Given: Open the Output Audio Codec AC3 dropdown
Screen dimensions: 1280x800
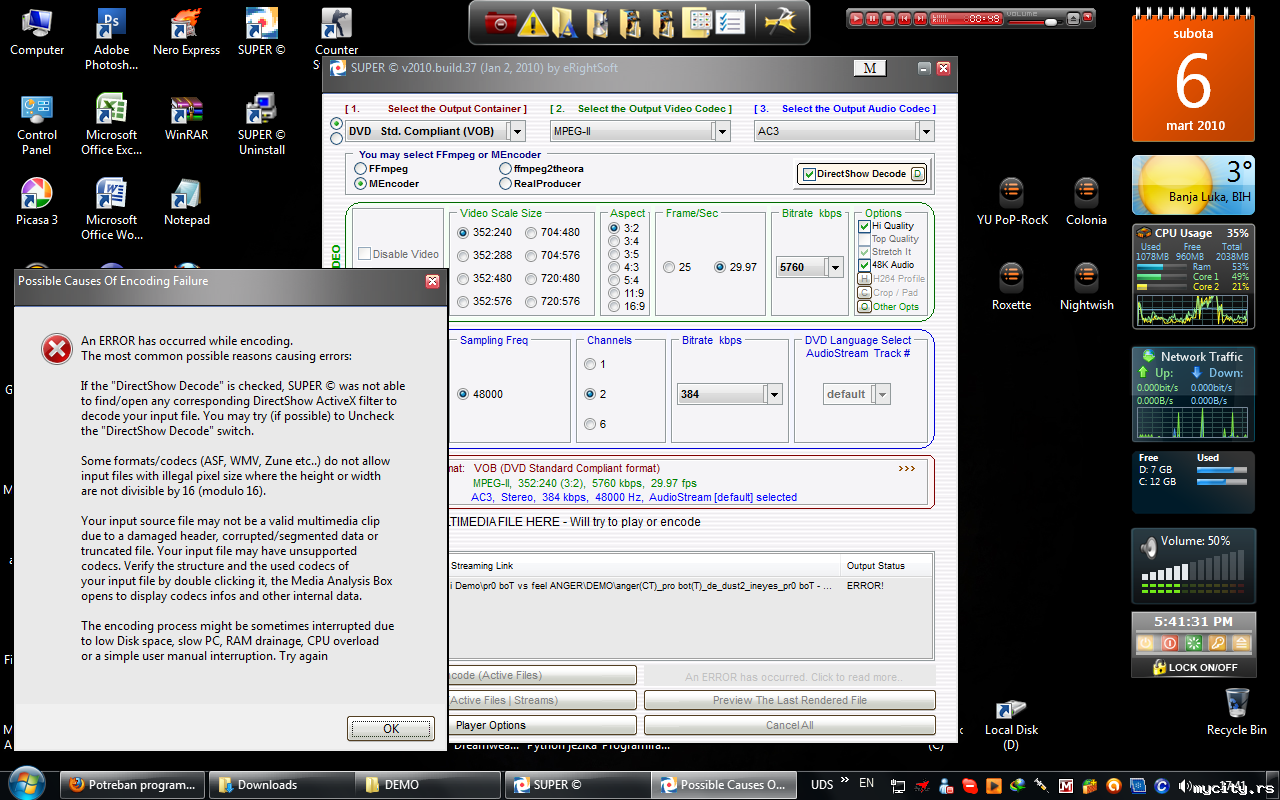Looking at the screenshot, I should coord(925,131).
